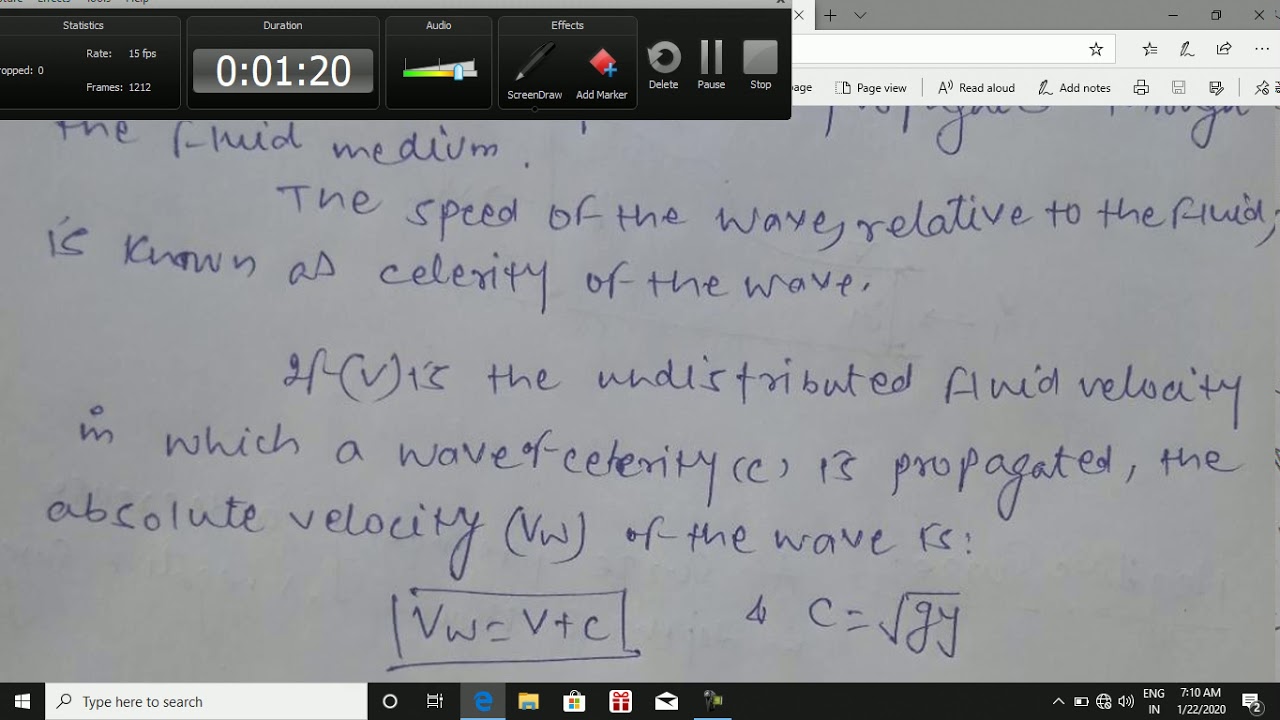Open File Explorer from the taskbar

(x=528, y=701)
